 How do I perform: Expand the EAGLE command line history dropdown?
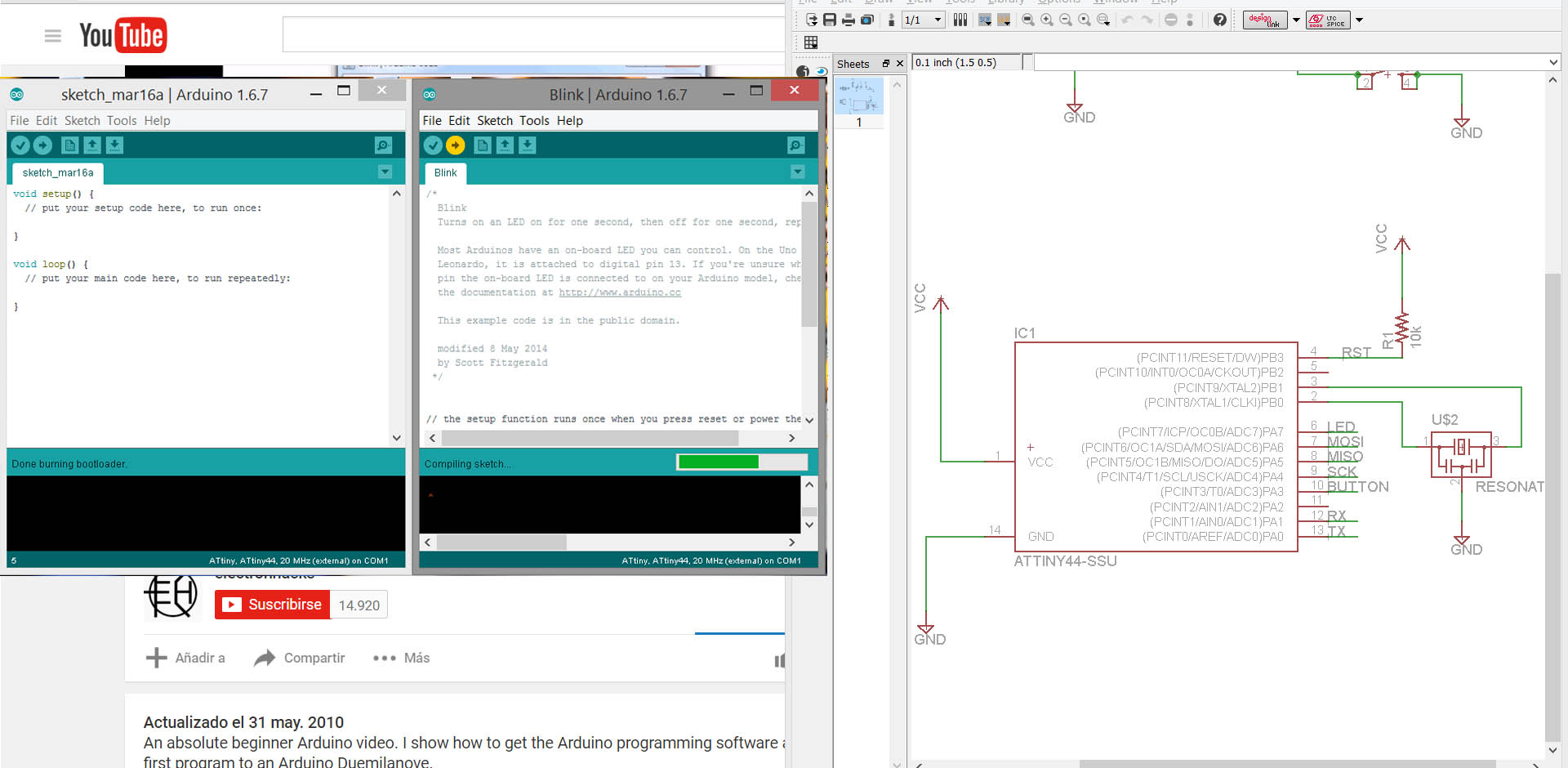pyautogui.click(x=1552, y=62)
